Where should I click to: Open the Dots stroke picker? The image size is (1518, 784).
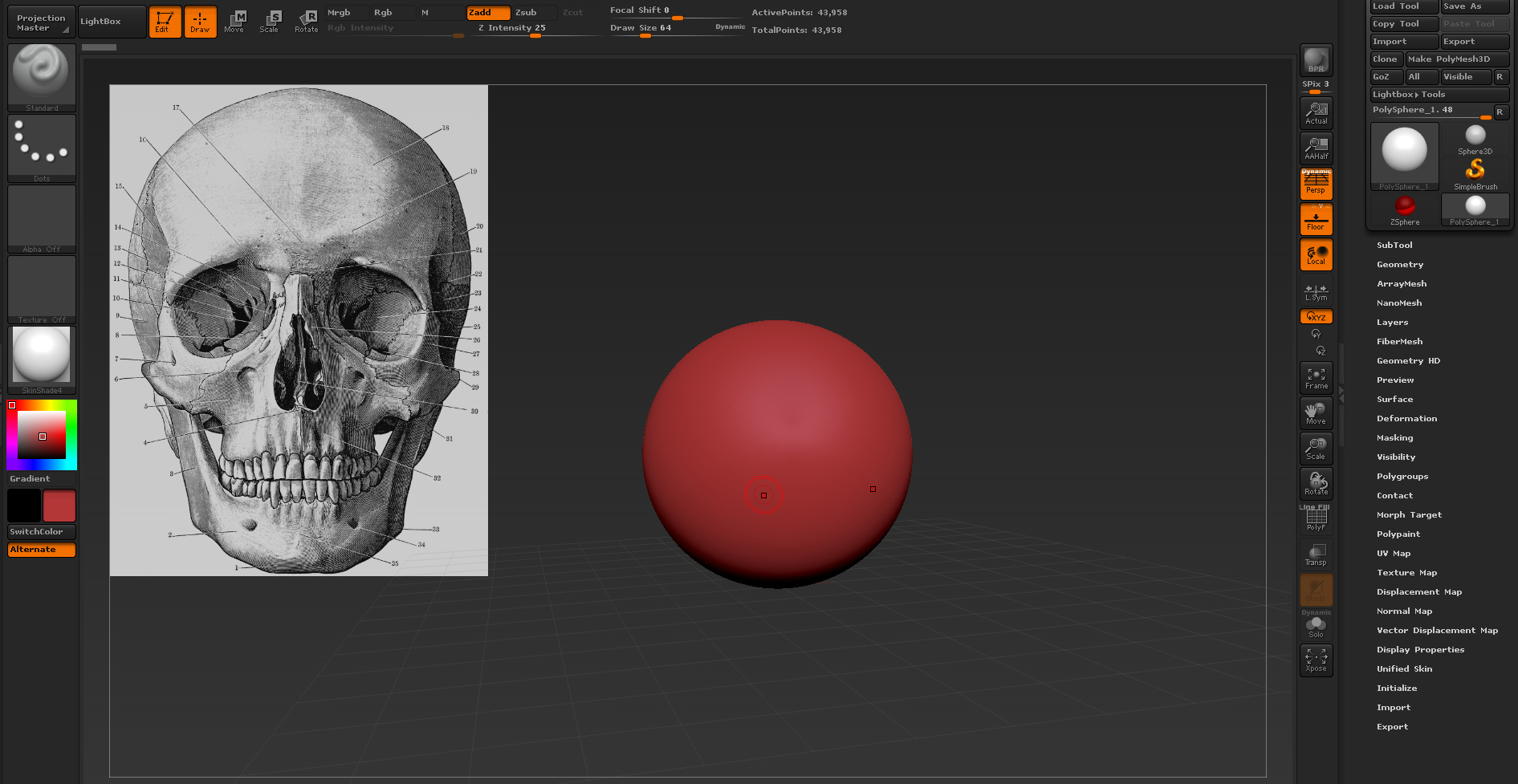[x=42, y=148]
